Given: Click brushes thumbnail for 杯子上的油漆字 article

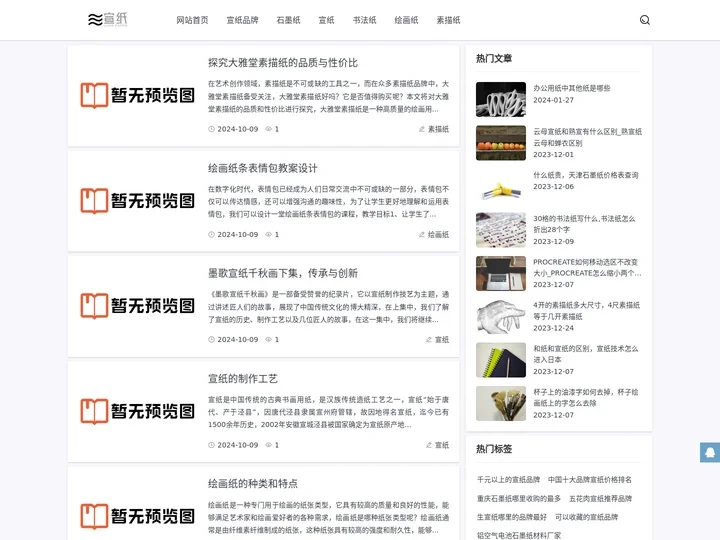Looking at the screenshot, I should [x=501, y=404].
